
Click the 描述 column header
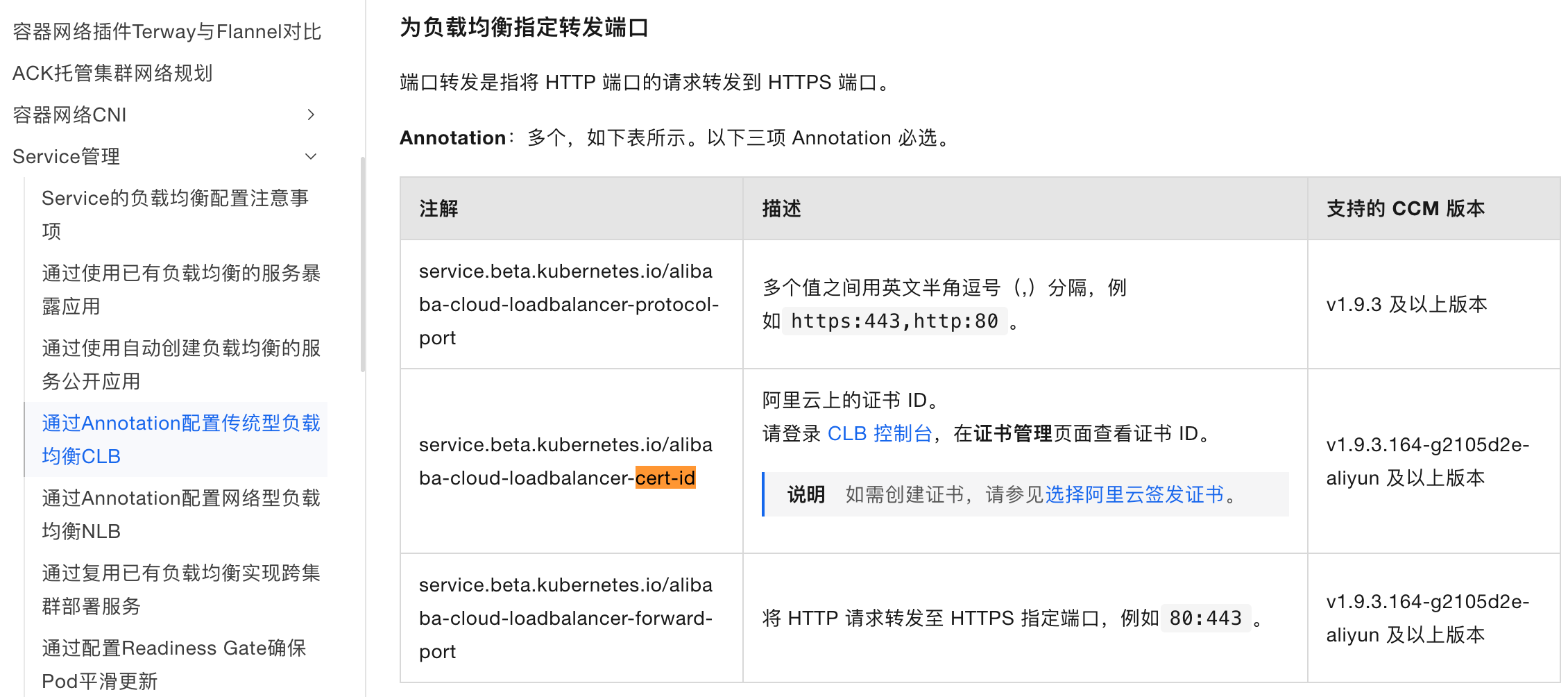point(1025,208)
